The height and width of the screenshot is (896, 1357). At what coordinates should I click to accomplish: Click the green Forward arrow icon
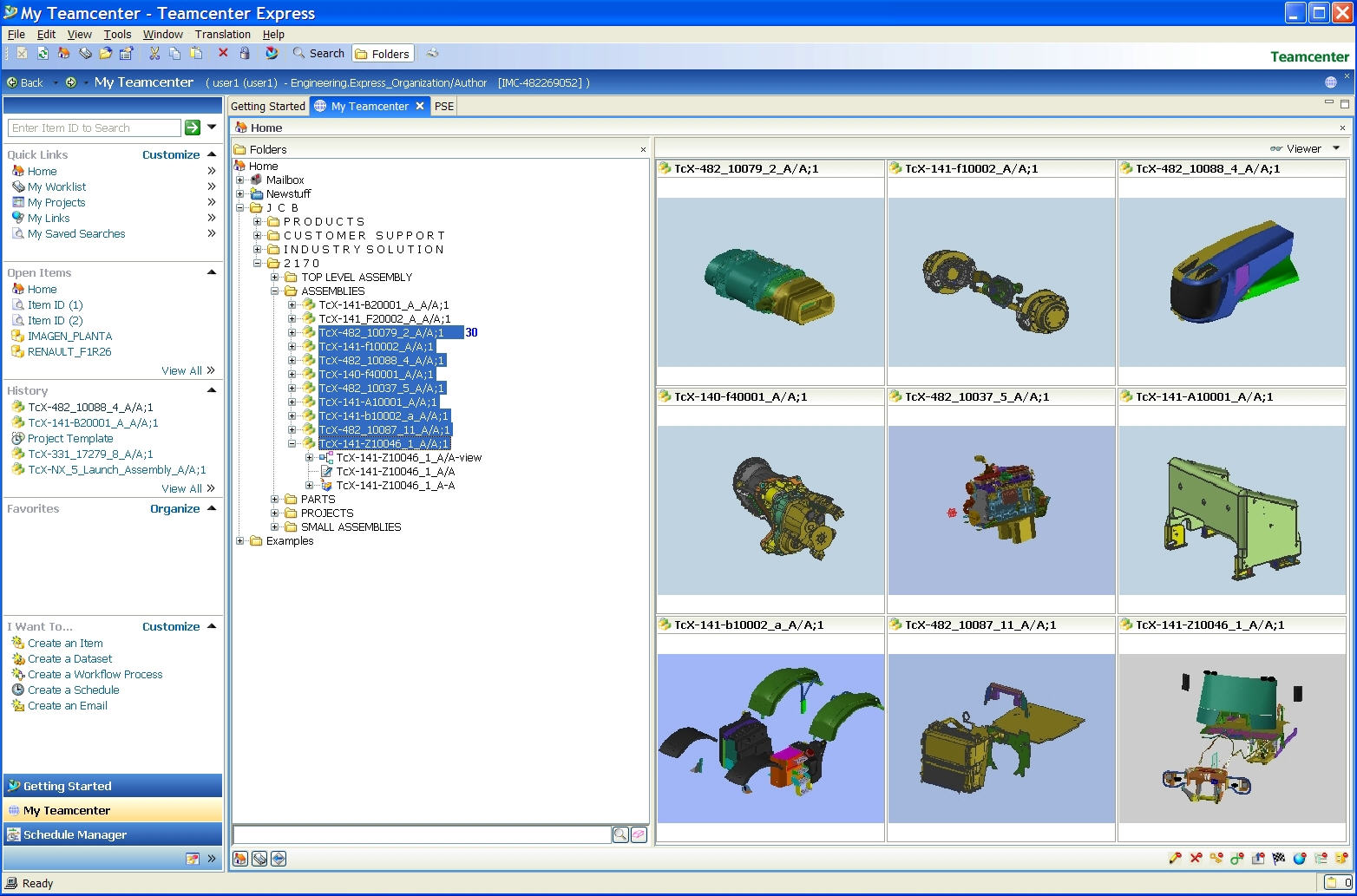click(71, 82)
